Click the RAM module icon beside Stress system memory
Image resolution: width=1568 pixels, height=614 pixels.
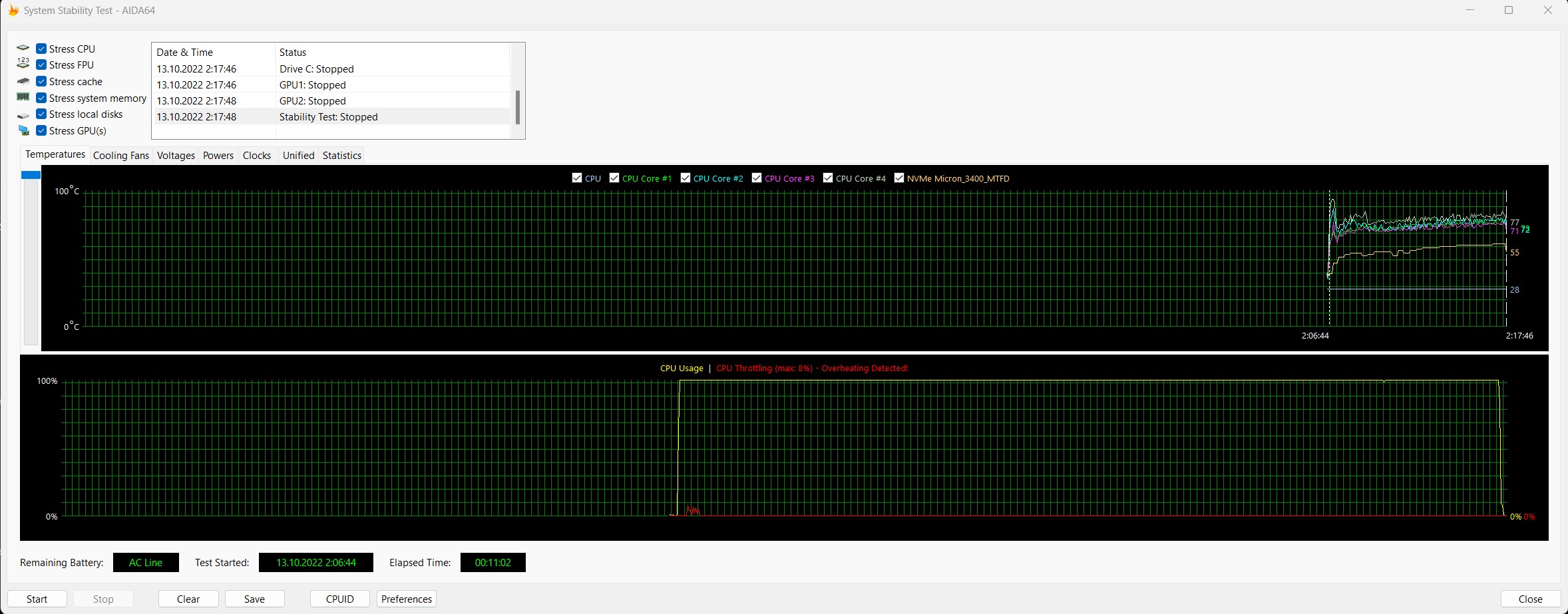(23, 97)
